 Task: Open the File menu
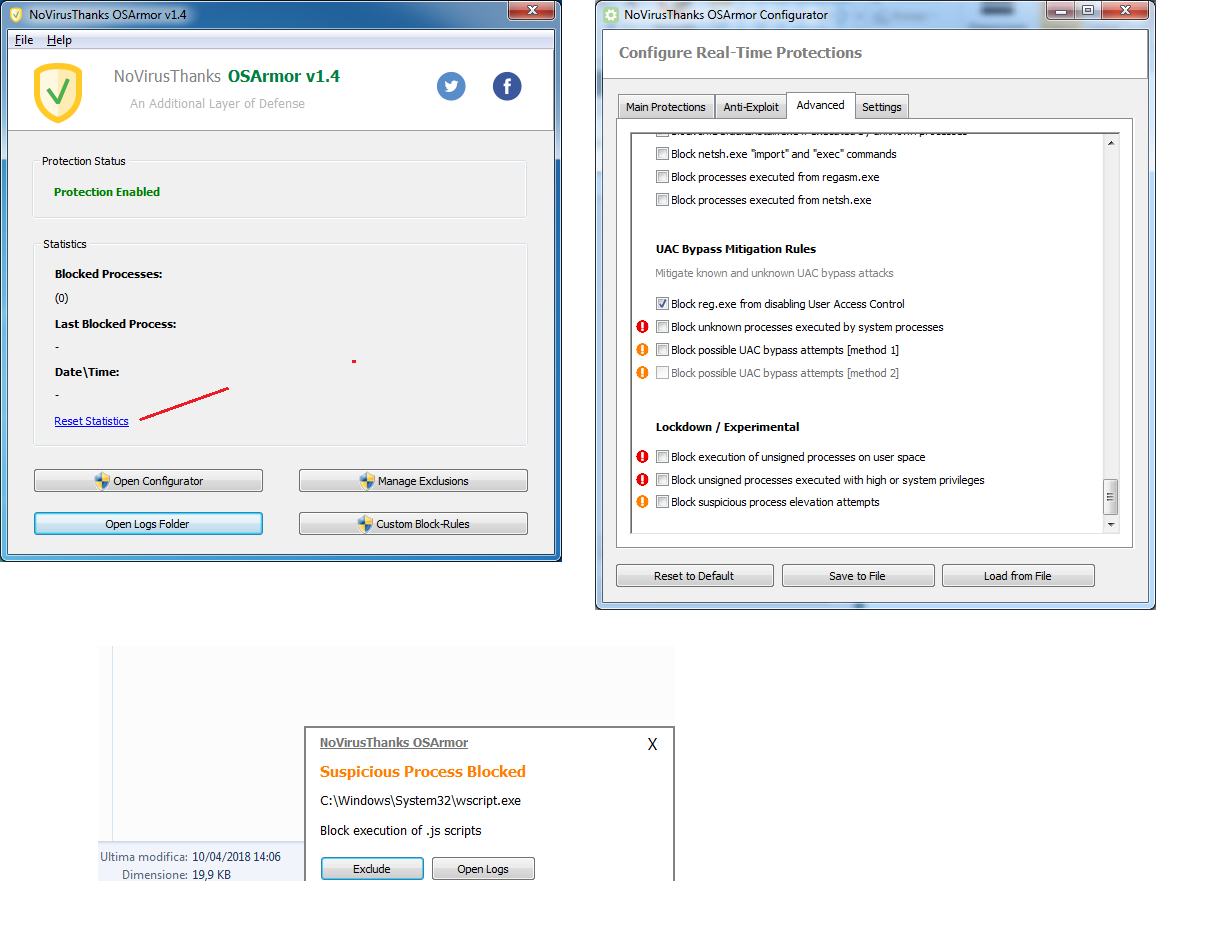24,40
